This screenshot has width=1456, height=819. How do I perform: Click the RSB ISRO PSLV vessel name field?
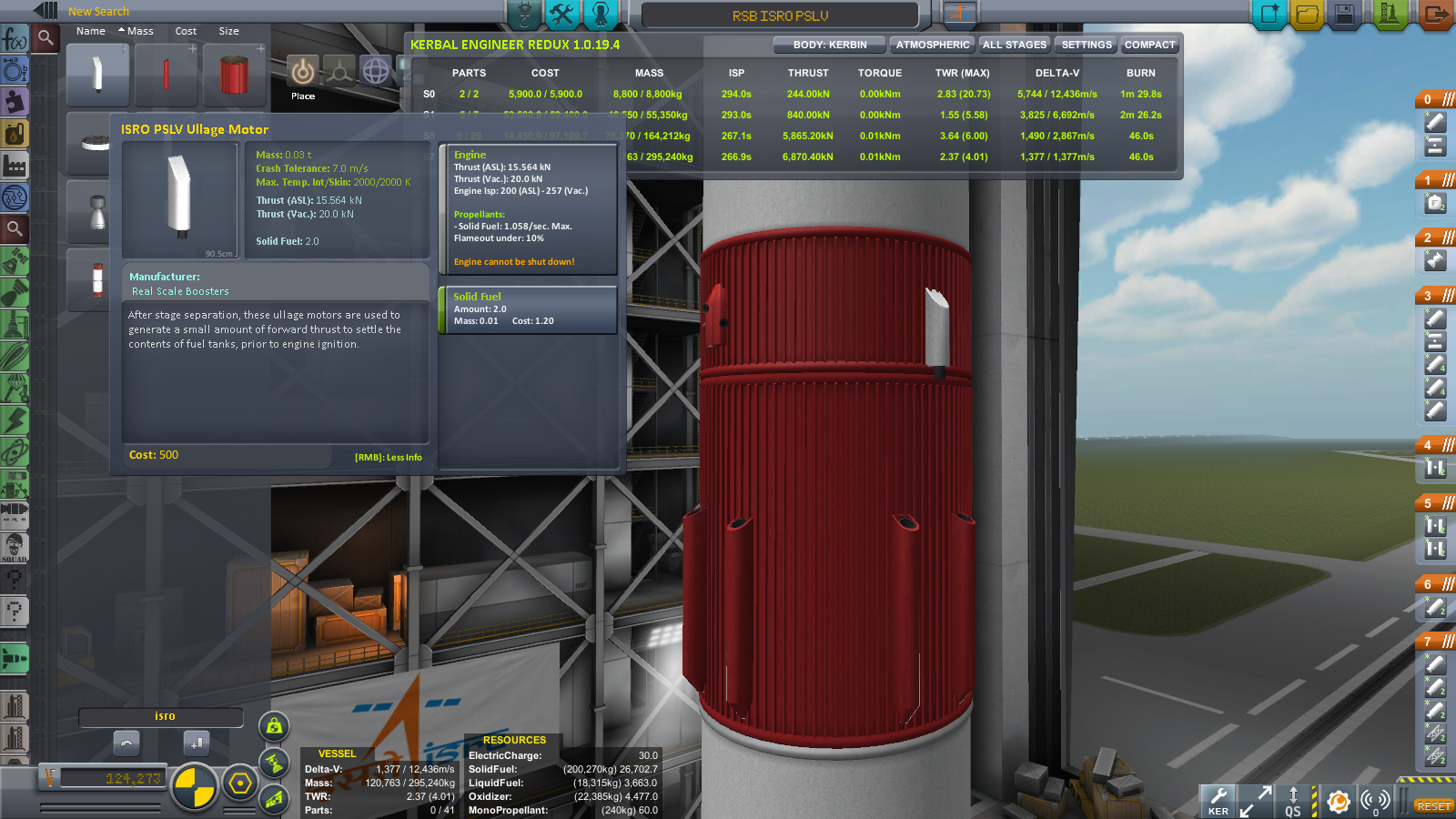pos(780,15)
